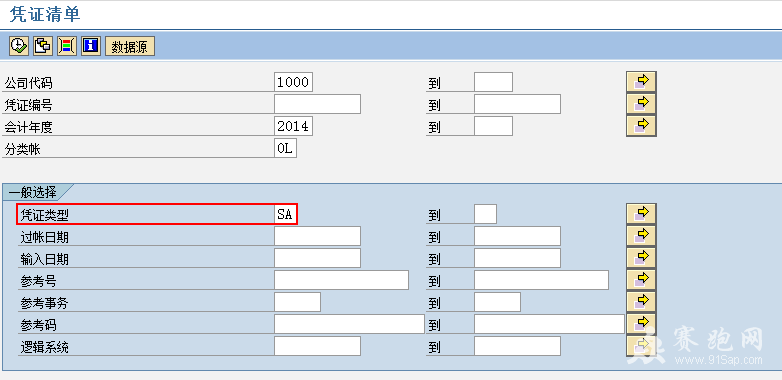Open multiple selection for 凭证类型
The width and height of the screenshot is (782, 380).
[641, 214]
